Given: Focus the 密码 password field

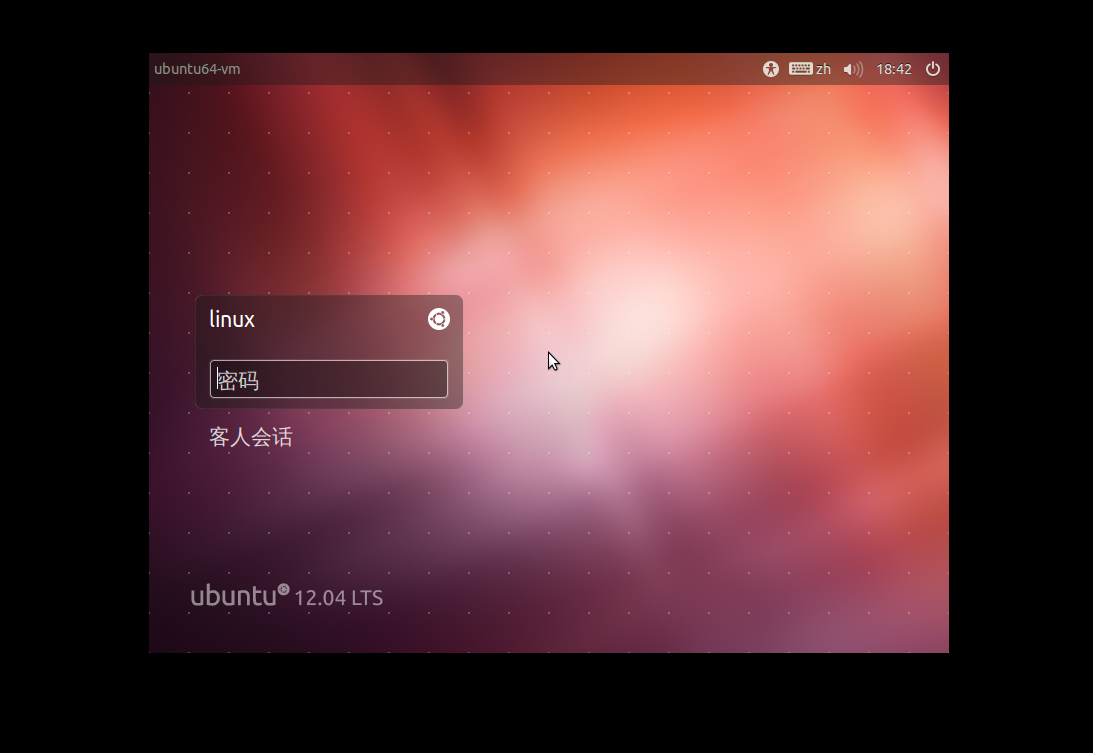Looking at the screenshot, I should 329,379.
